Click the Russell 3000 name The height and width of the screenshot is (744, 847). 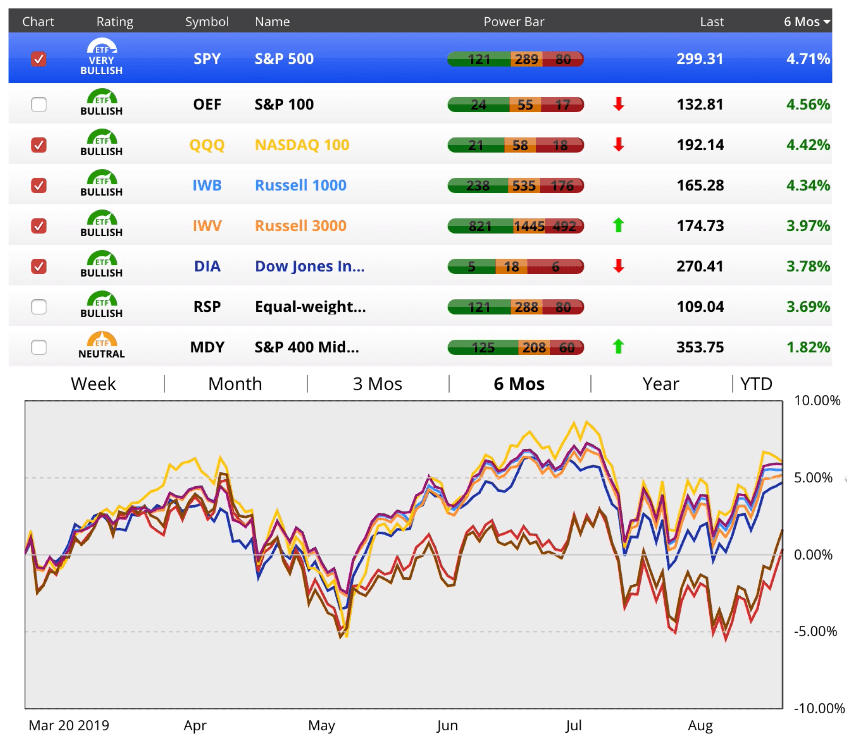tap(300, 226)
